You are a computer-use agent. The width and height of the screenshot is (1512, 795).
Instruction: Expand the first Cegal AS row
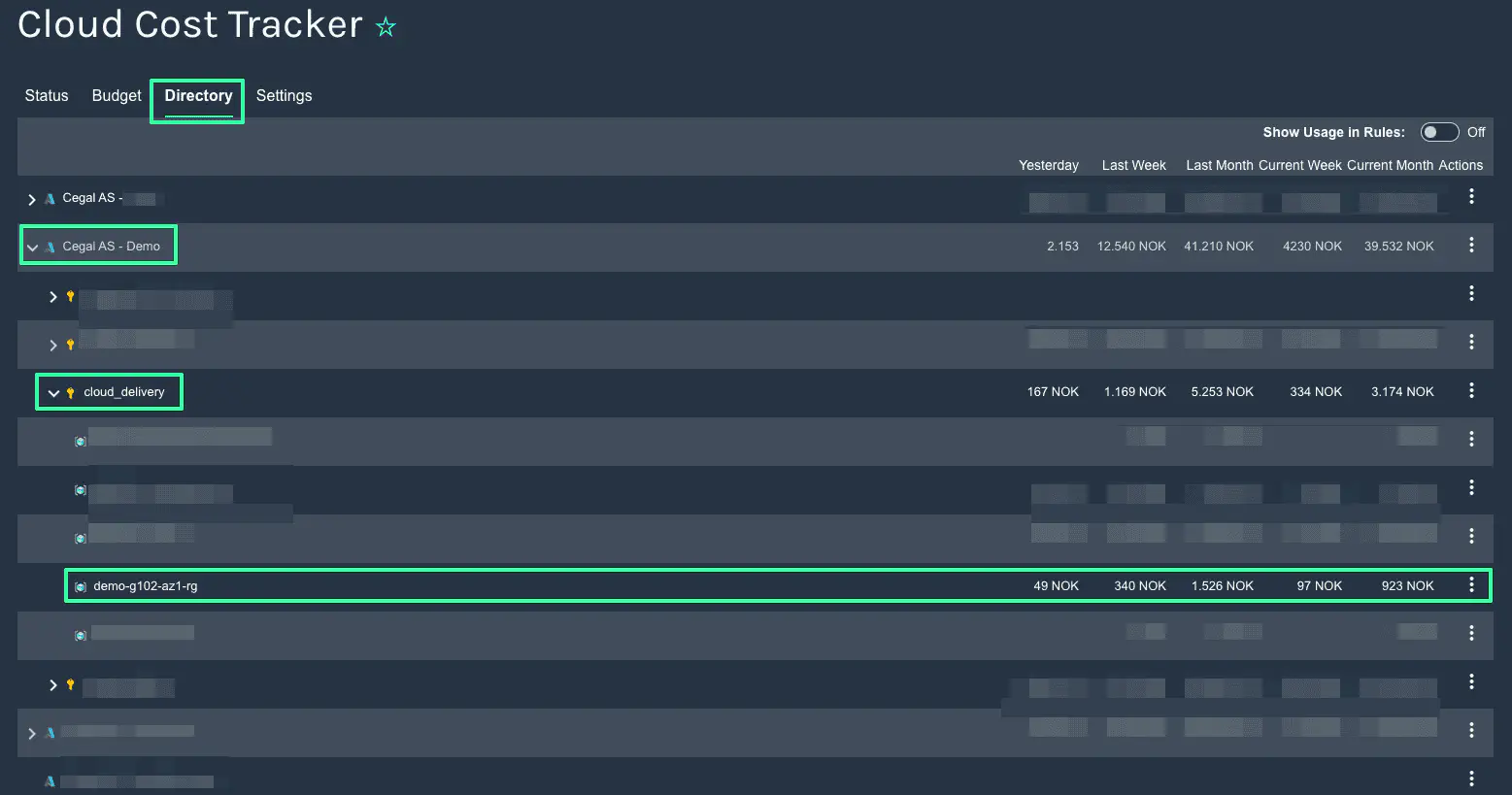[x=32, y=199]
